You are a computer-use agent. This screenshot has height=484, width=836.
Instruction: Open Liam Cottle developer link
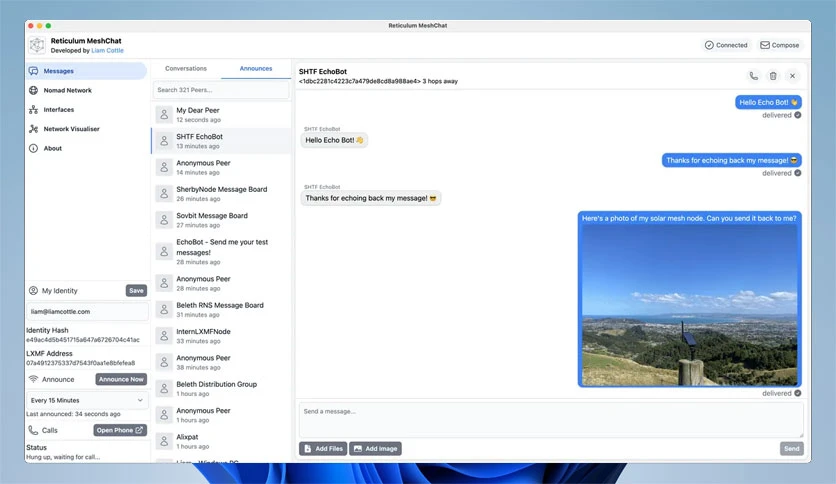(107, 51)
